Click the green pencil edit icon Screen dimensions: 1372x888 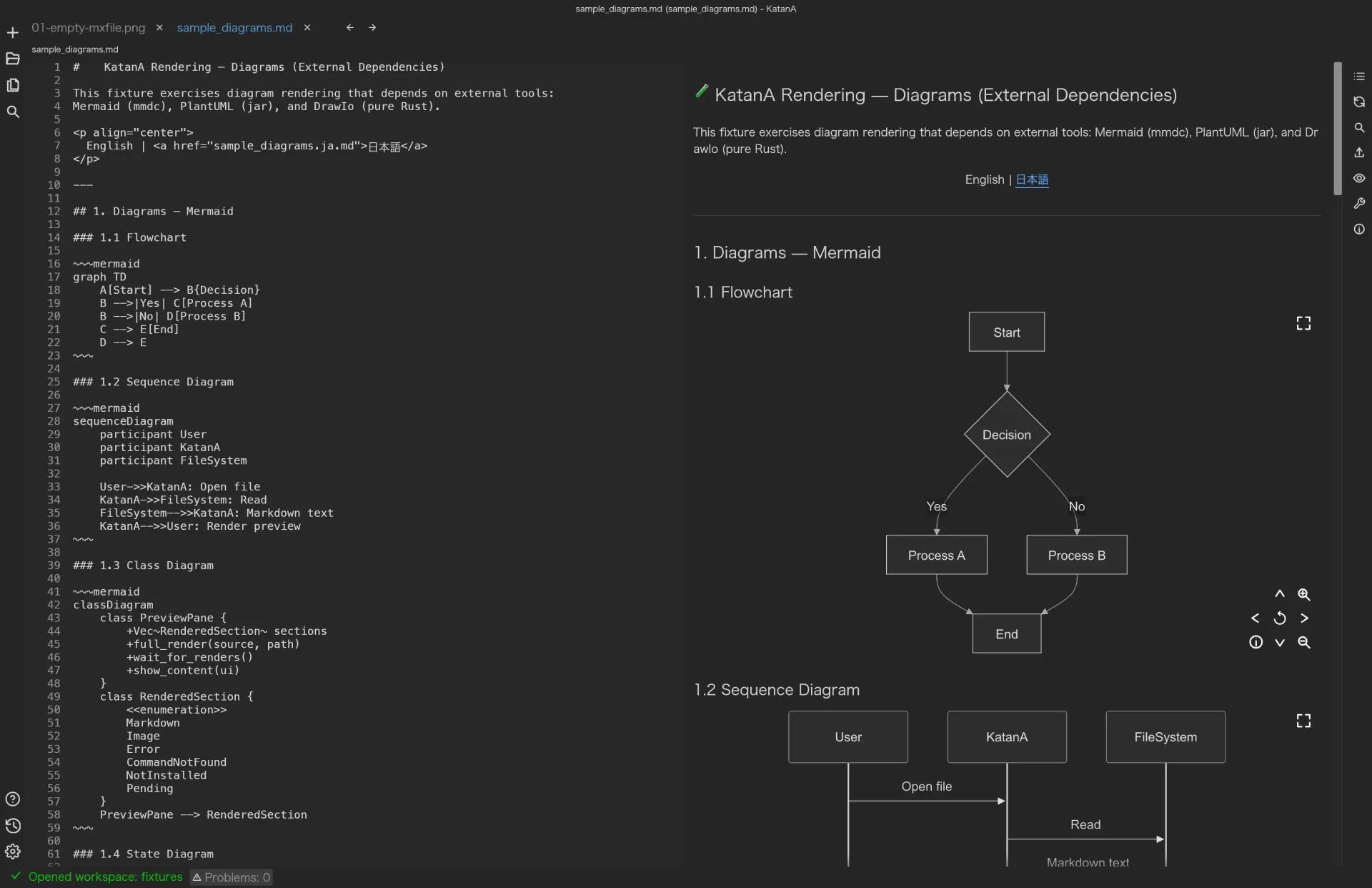(x=702, y=92)
